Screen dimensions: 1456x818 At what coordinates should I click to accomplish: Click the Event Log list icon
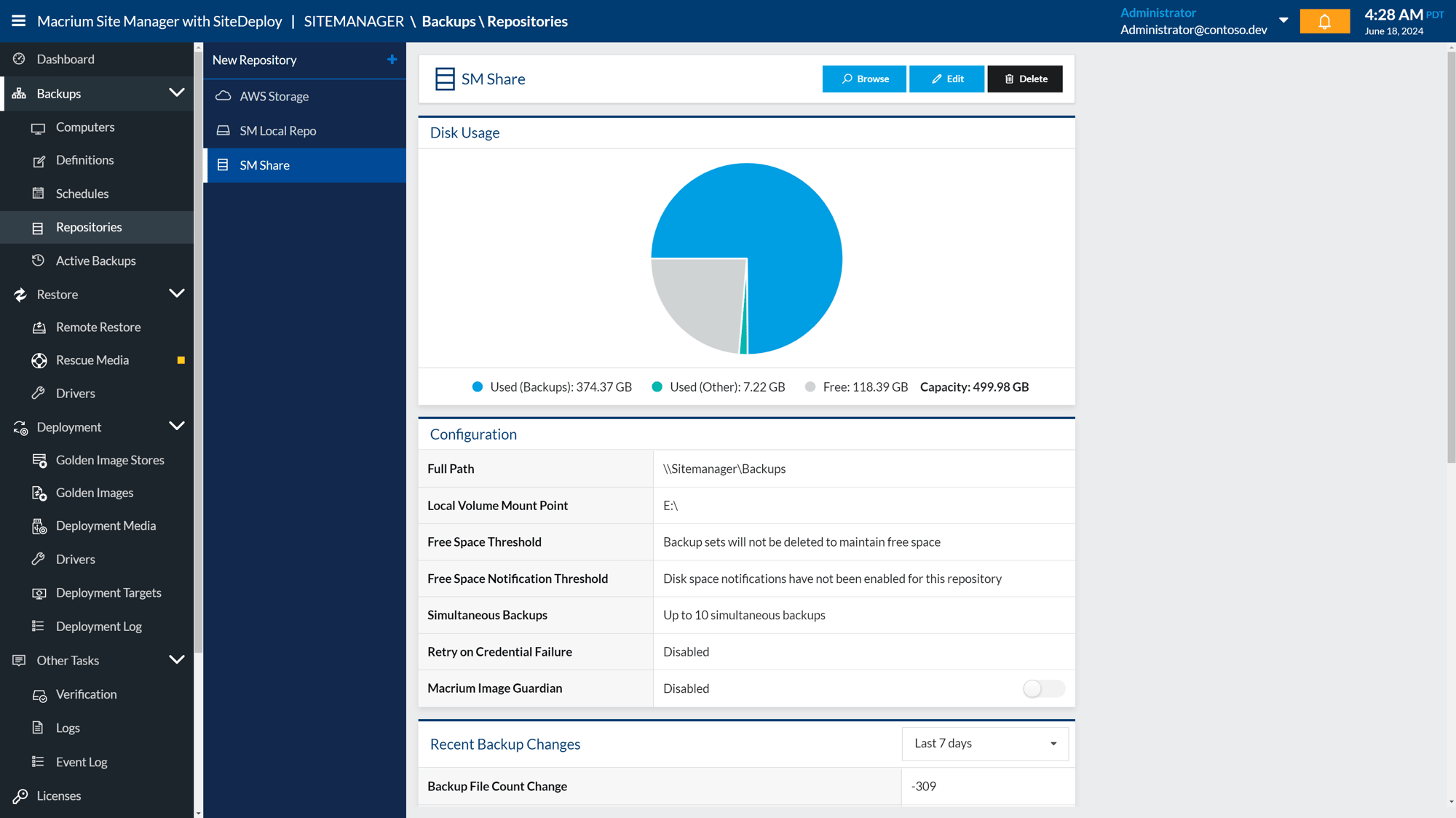click(x=39, y=762)
